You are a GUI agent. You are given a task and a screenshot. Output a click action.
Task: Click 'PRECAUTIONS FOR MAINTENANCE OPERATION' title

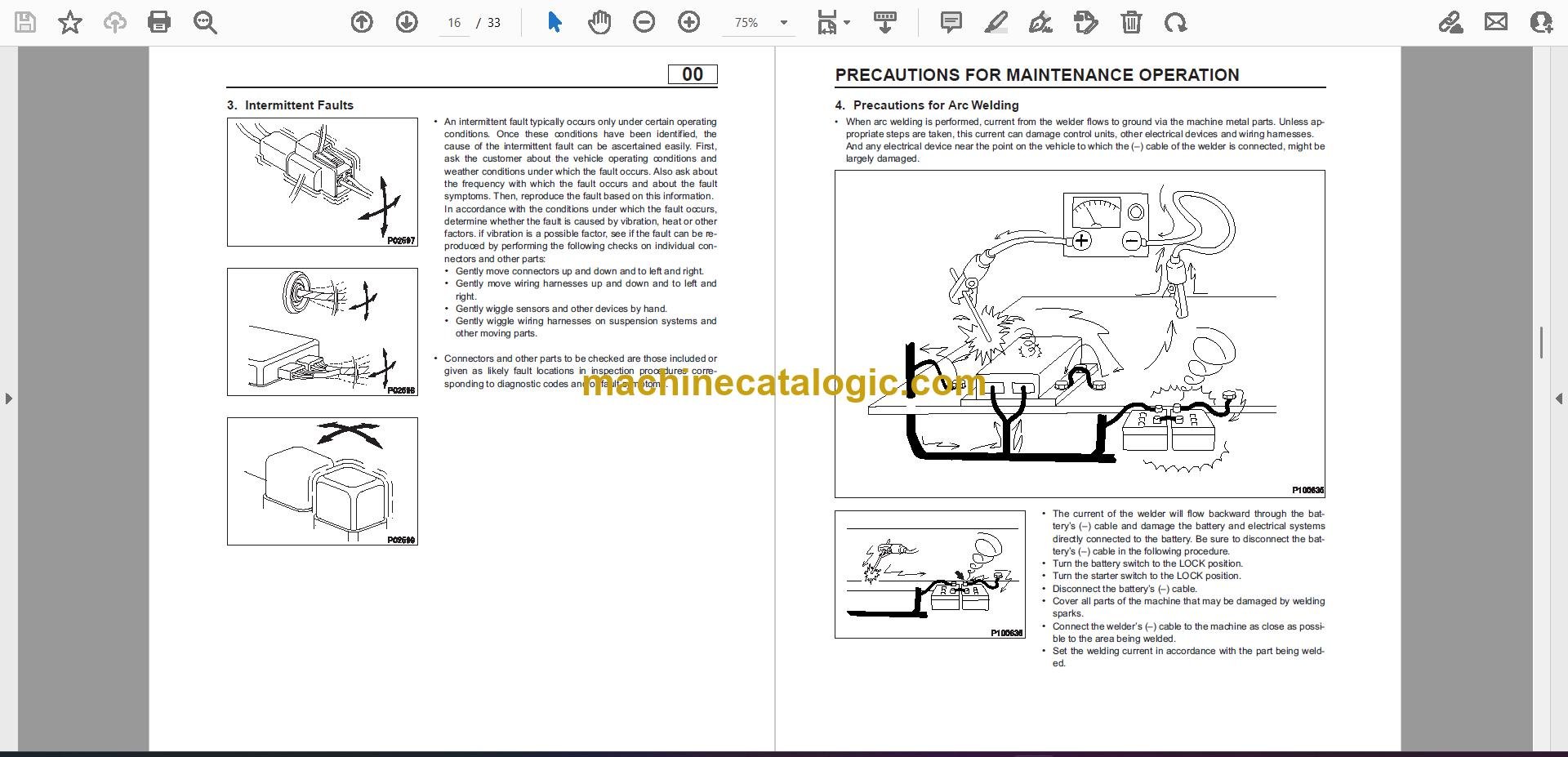point(1037,74)
